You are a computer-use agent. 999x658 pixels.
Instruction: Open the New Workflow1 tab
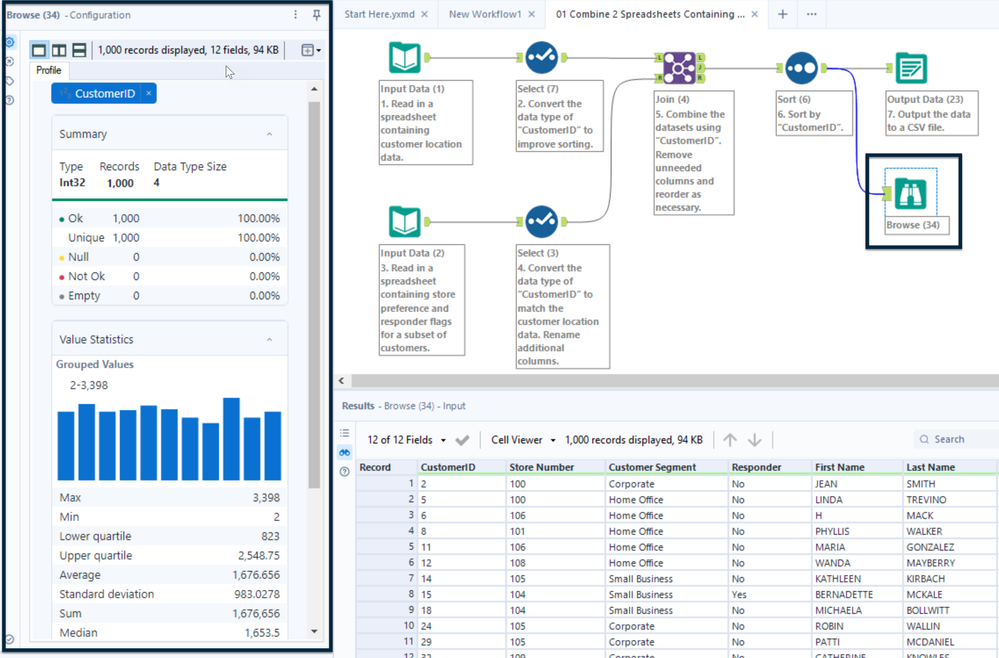coord(485,15)
